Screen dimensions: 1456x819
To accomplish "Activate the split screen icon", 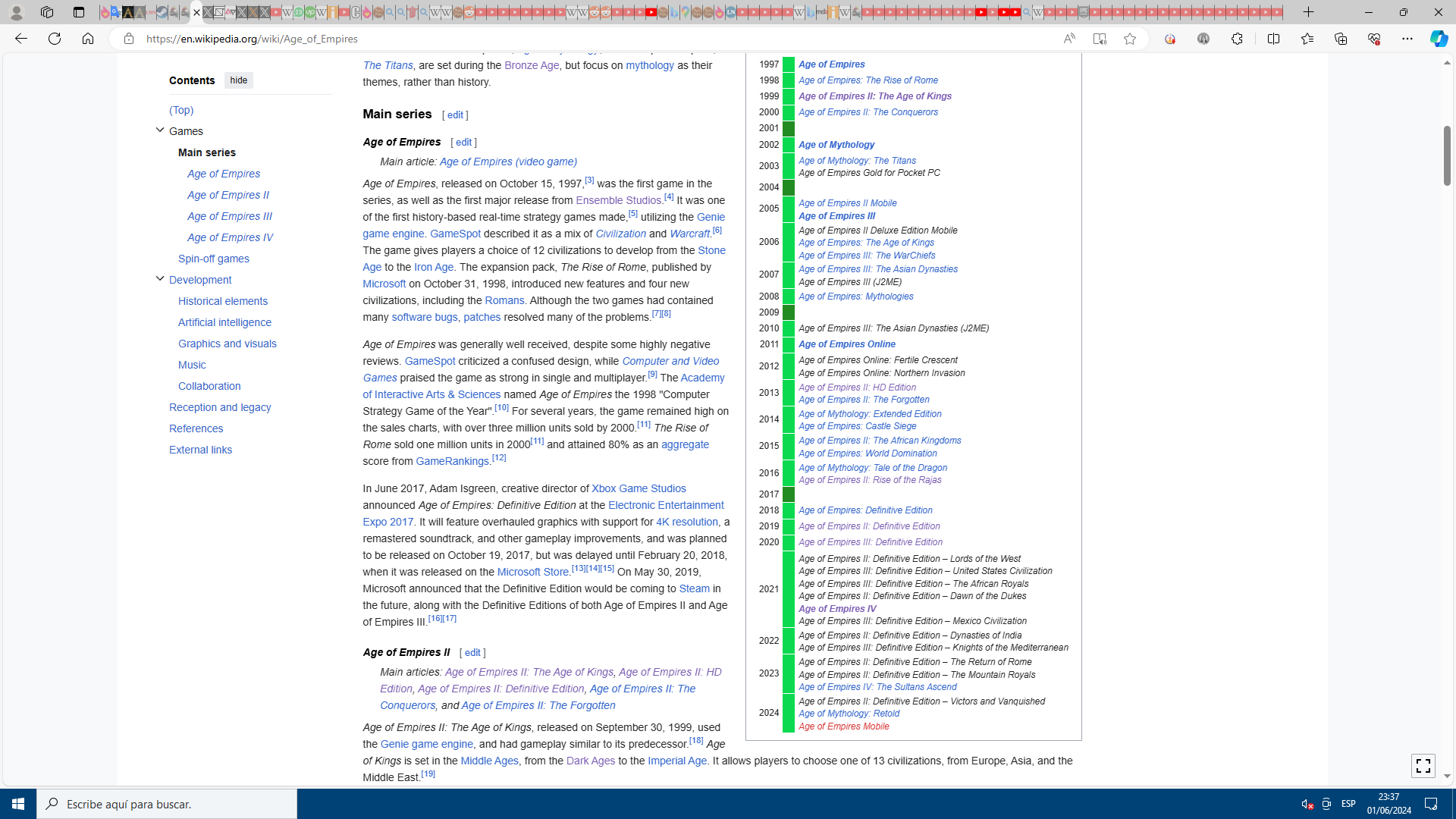I will [x=1273, y=39].
